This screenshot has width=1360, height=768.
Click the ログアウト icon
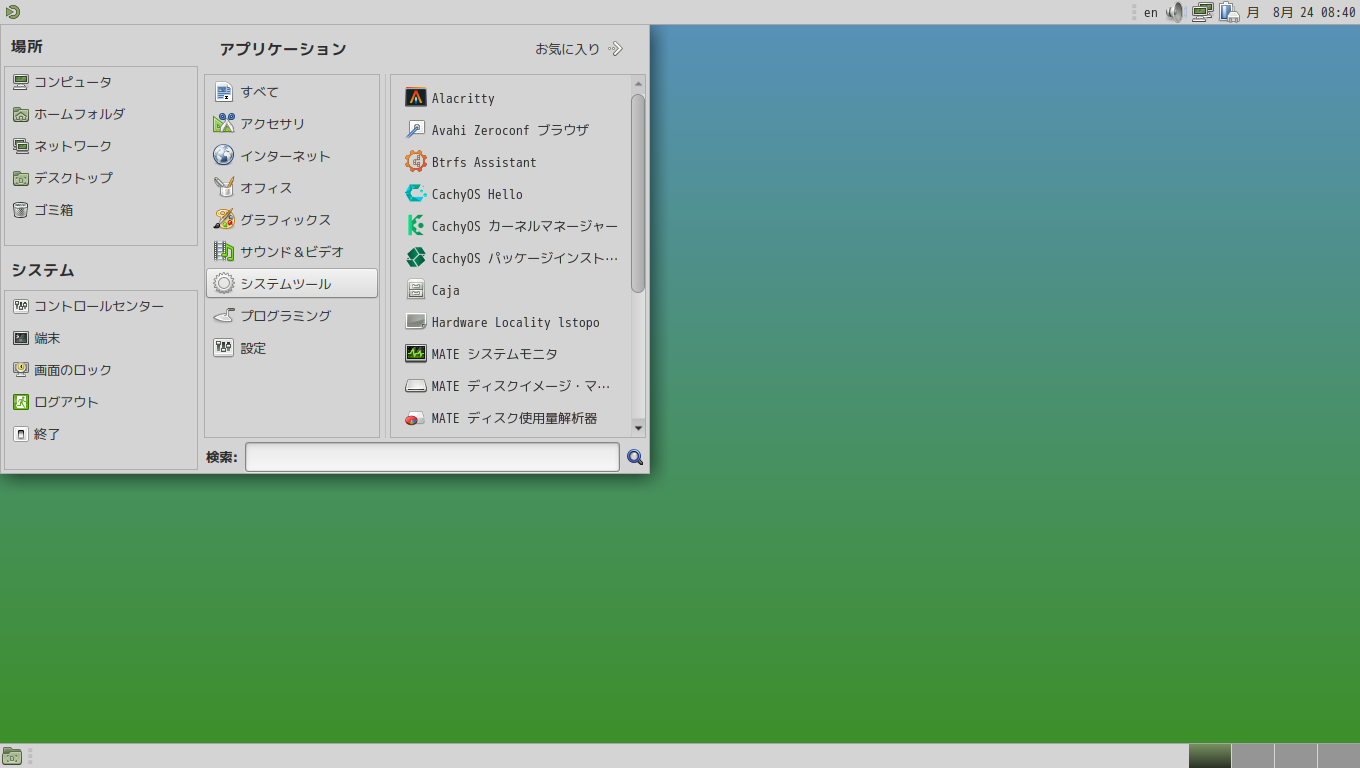click(21, 402)
